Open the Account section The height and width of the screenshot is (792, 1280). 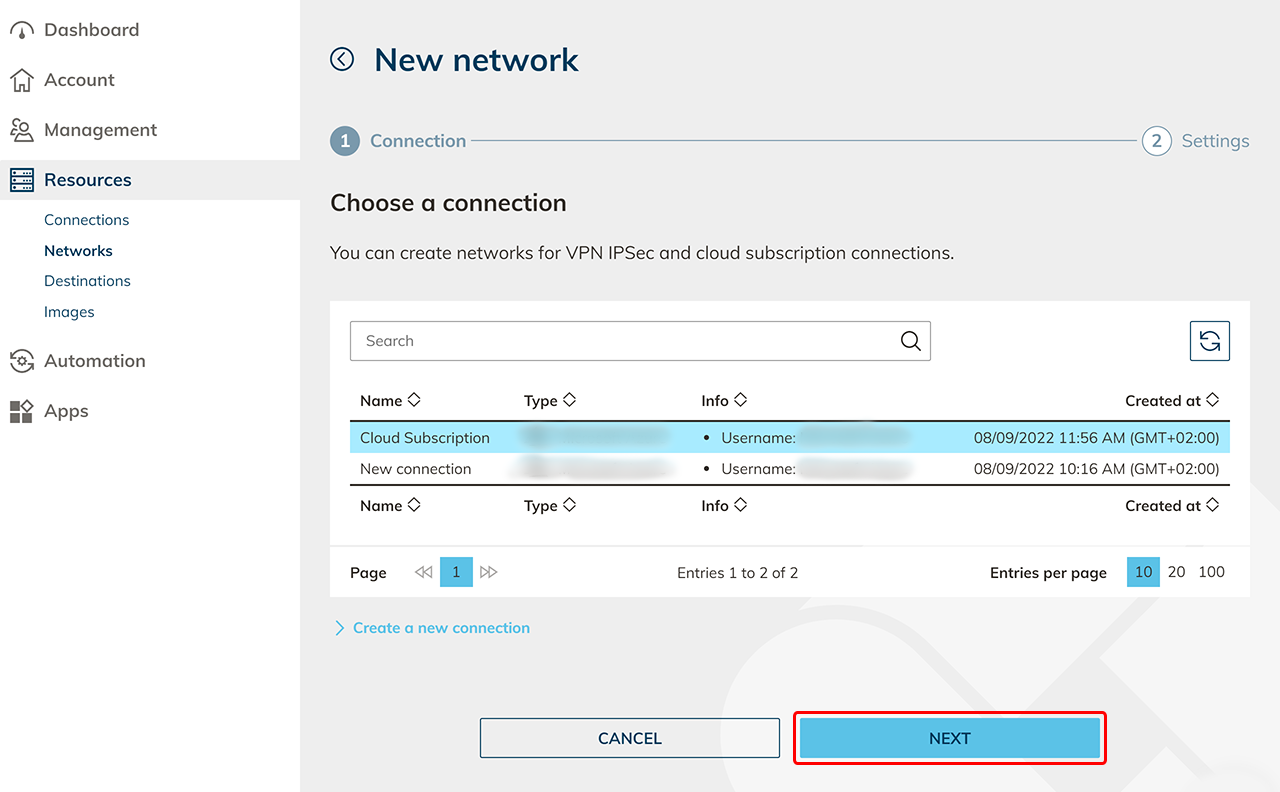(x=79, y=80)
